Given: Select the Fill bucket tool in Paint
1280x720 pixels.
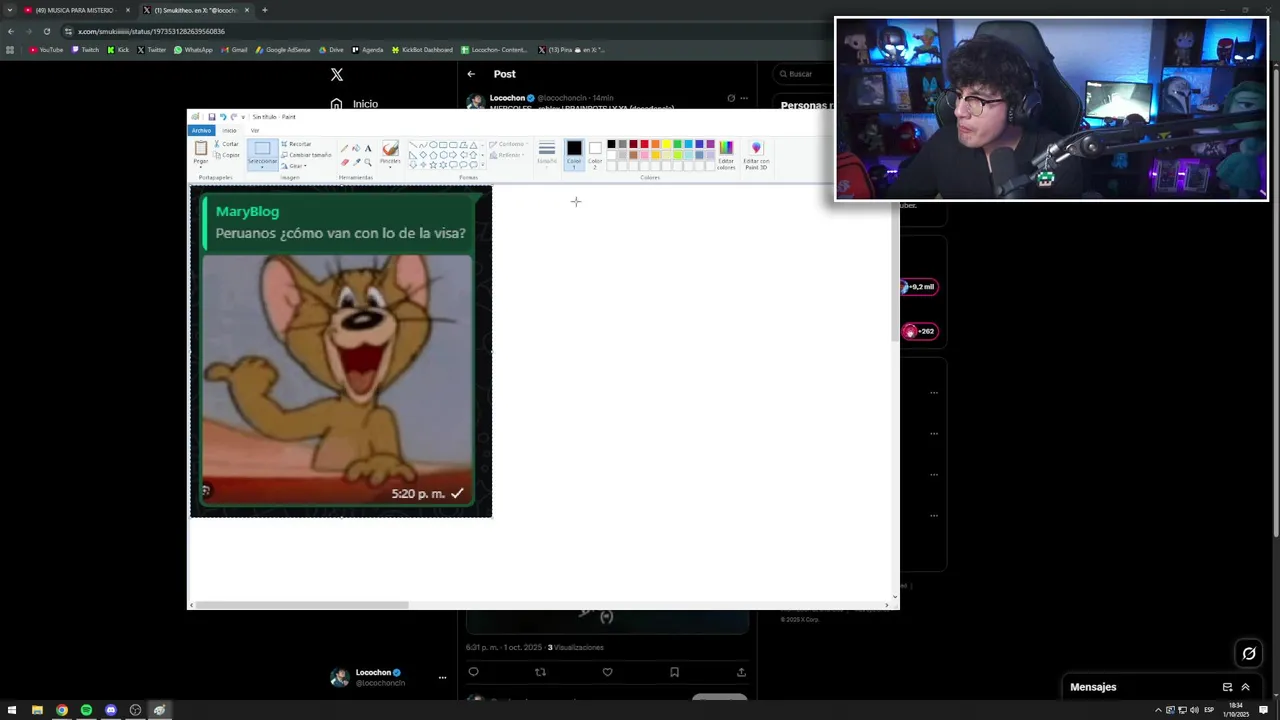Looking at the screenshot, I should coord(356,148).
